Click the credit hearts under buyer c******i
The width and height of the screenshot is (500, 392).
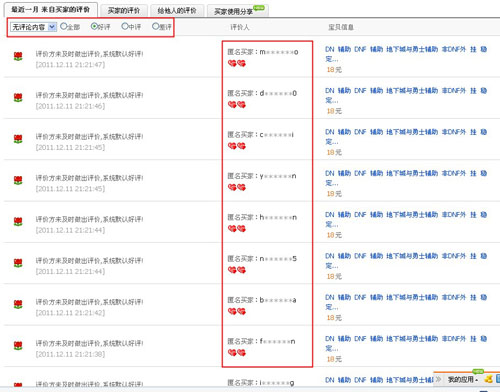click(237, 146)
